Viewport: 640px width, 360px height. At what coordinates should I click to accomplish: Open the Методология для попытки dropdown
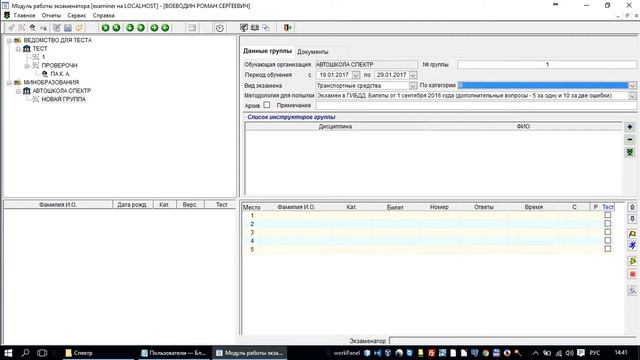[x=632, y=96]
